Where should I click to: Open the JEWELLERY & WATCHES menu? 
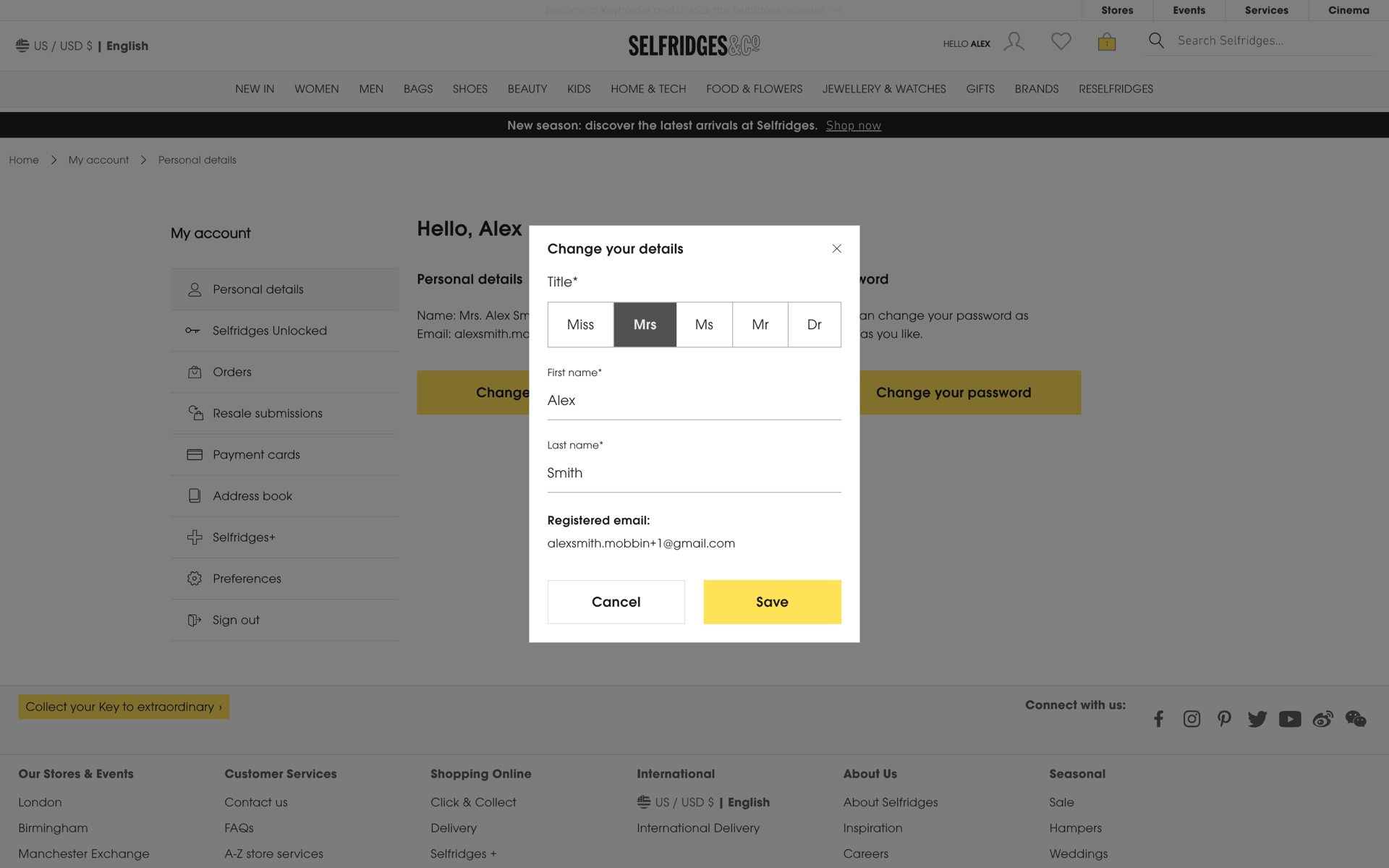click(x=884, y=89)
